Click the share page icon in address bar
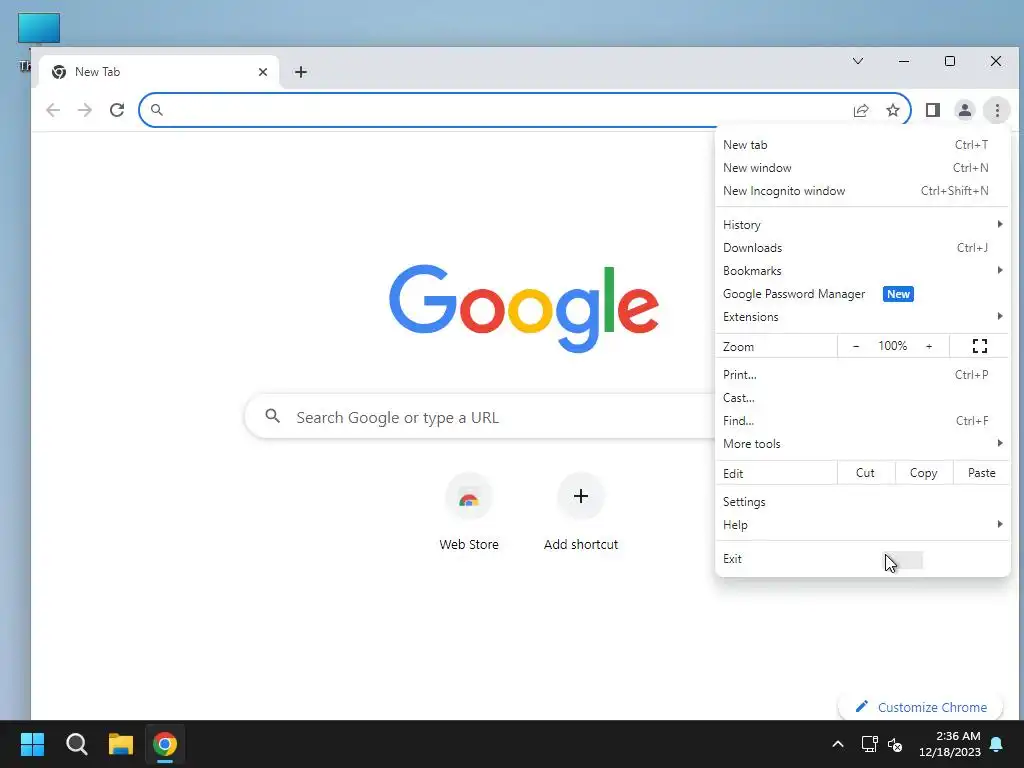Viewport: 1024px width, 768px height. (x=861, y=110)
